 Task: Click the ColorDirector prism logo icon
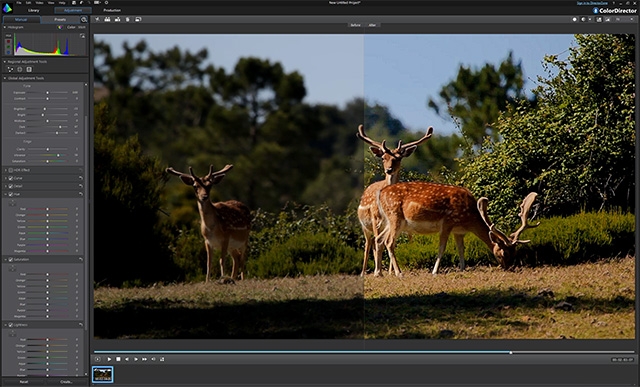(x=7, y=8)
